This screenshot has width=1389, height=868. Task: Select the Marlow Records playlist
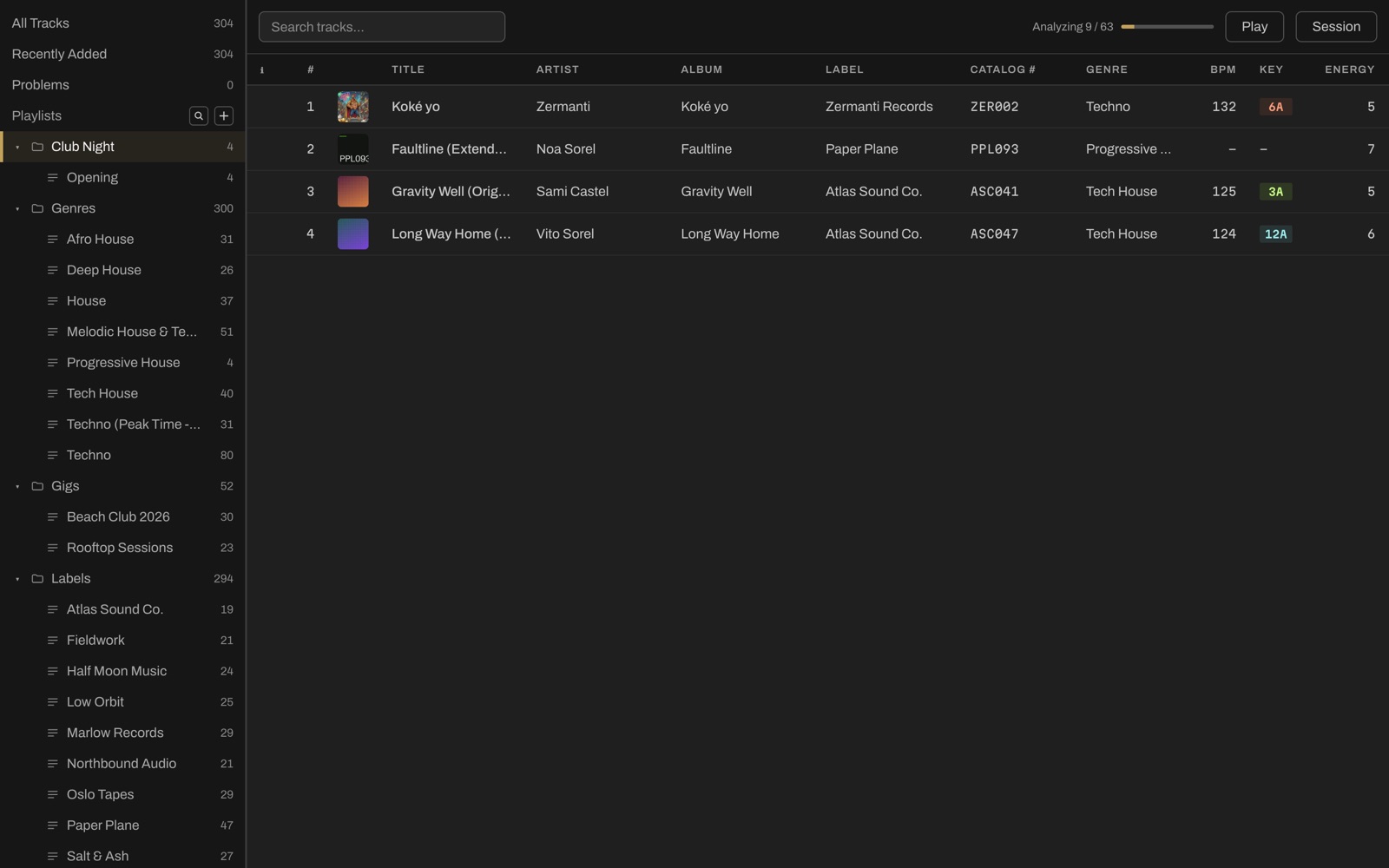click(x=122, y=733)
